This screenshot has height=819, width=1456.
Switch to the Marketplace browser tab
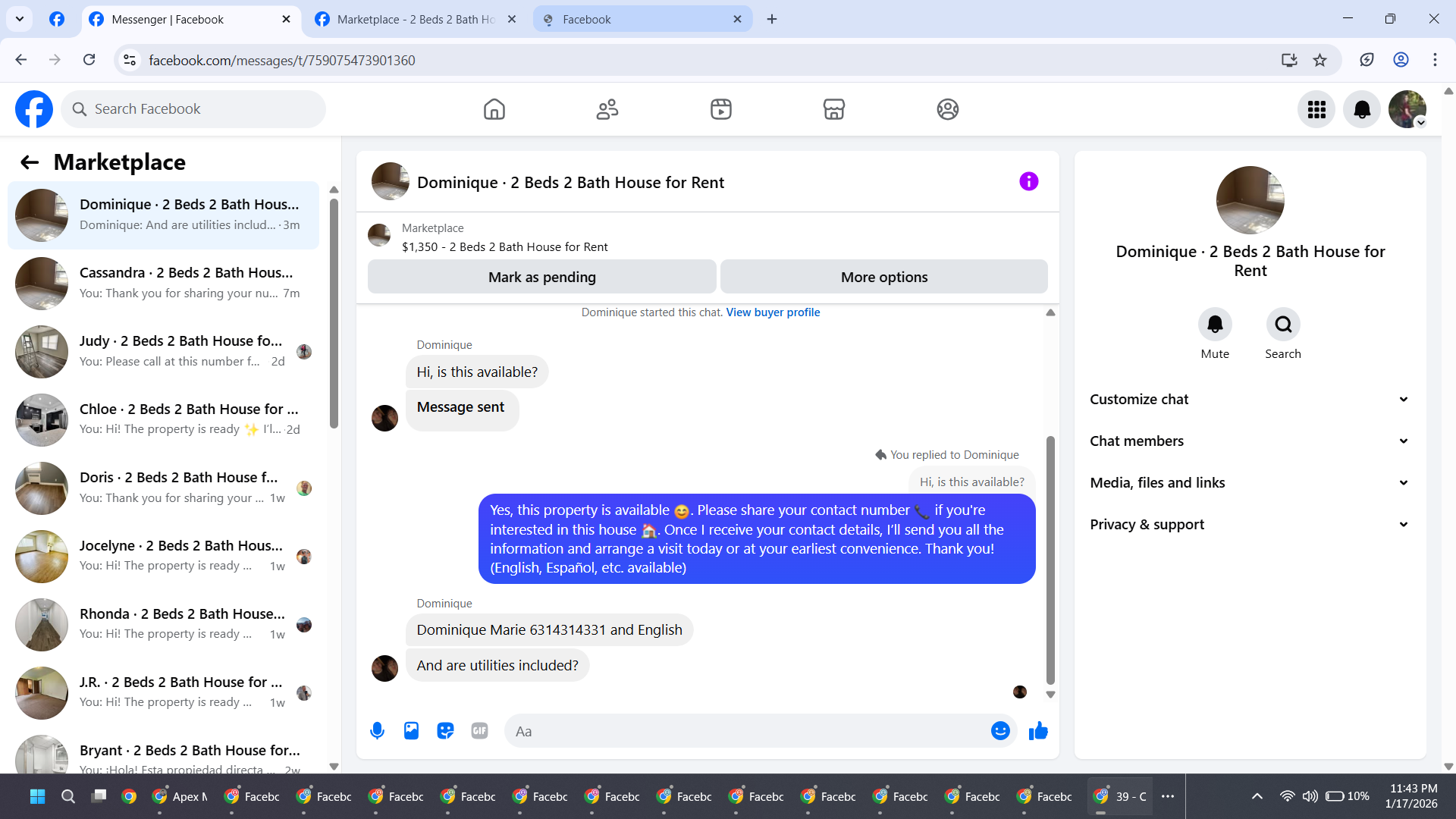pyautogui.click(x=416, y=19)
